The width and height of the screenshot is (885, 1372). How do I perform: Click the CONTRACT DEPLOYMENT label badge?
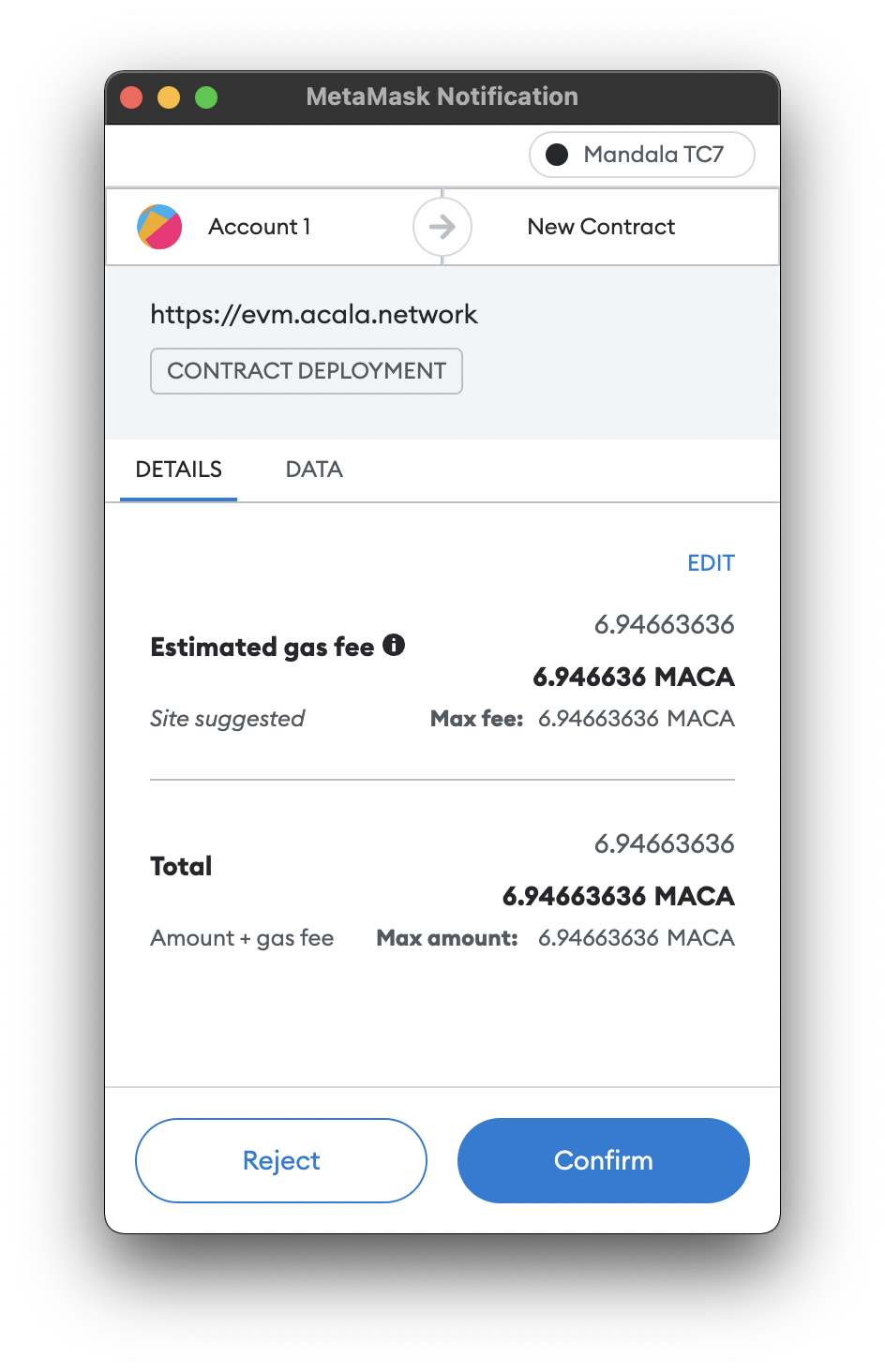pos(307,371)
